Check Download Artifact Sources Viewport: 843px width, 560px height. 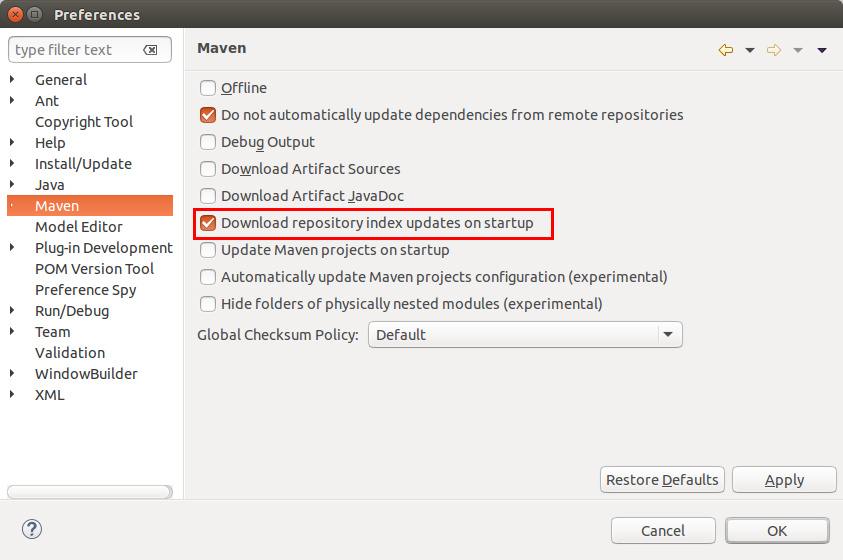(x=208, y=169)
